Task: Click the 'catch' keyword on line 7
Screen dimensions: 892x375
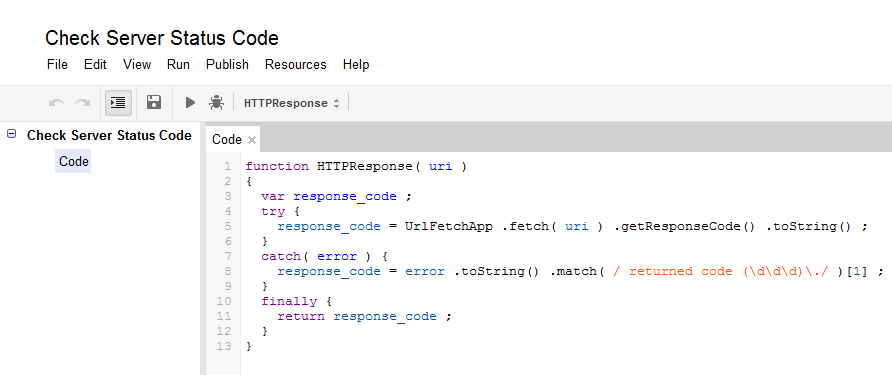Action: [x=281, y=257]
